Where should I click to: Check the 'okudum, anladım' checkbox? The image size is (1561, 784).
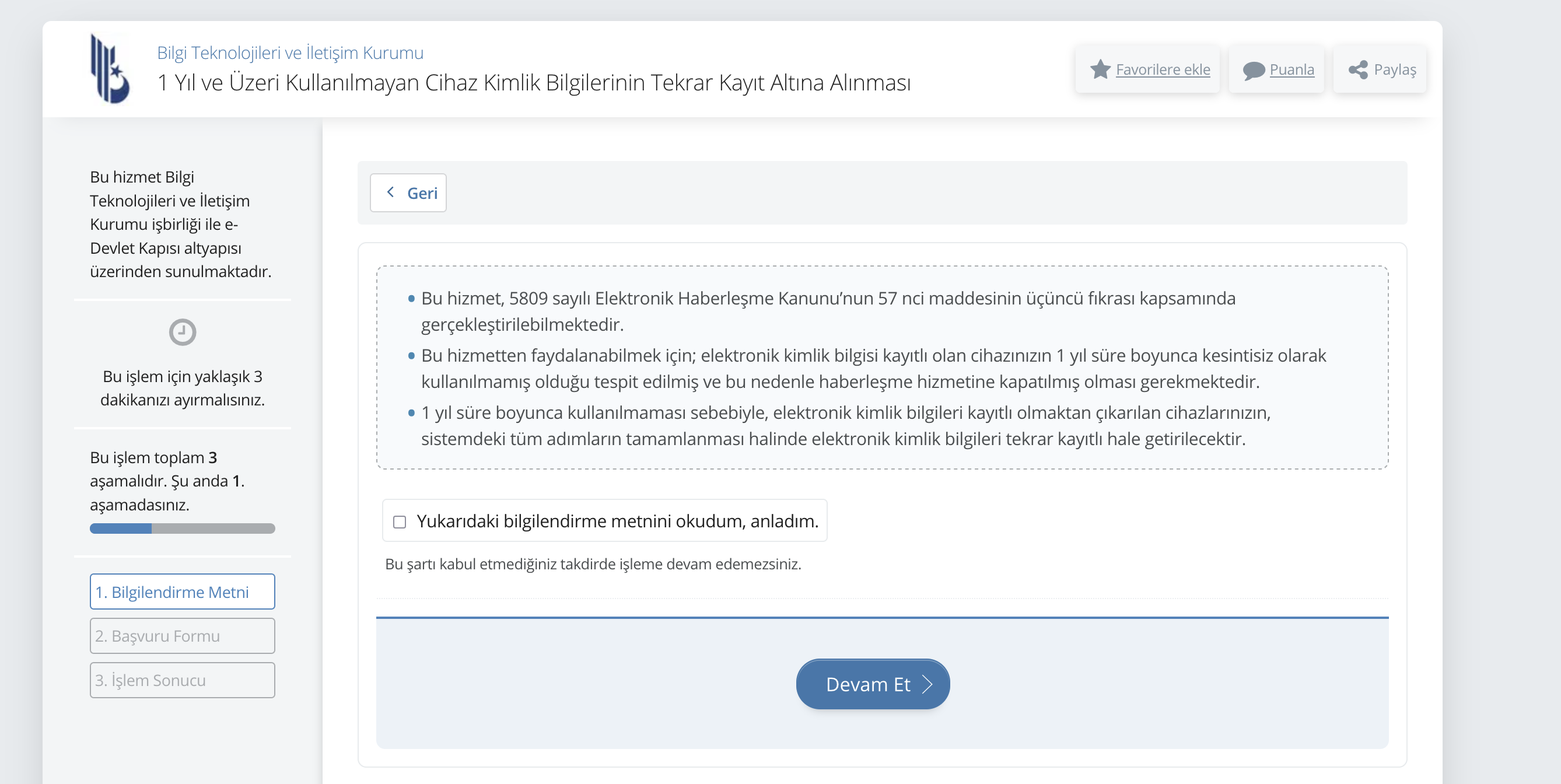[400, 521]
